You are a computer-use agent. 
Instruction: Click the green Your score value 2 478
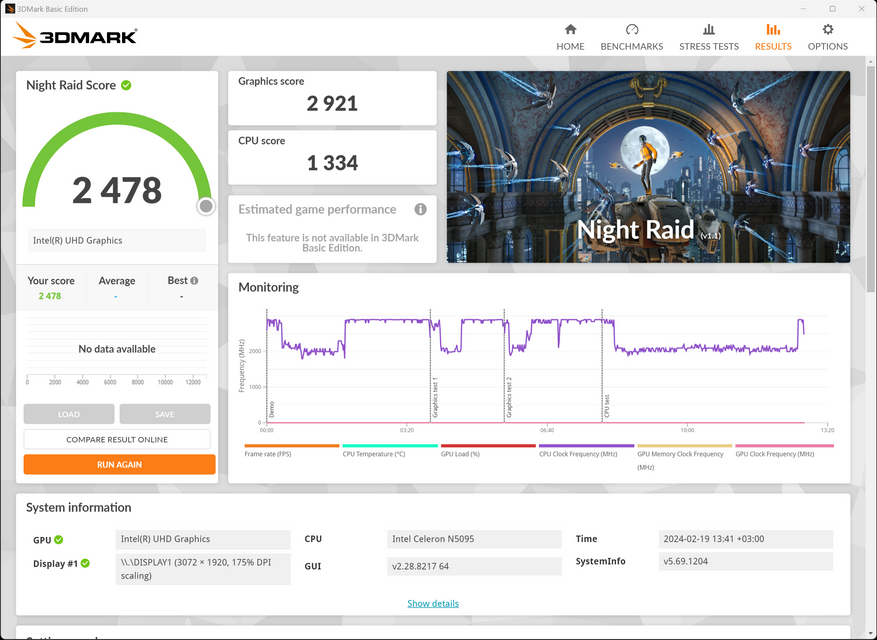50,296
